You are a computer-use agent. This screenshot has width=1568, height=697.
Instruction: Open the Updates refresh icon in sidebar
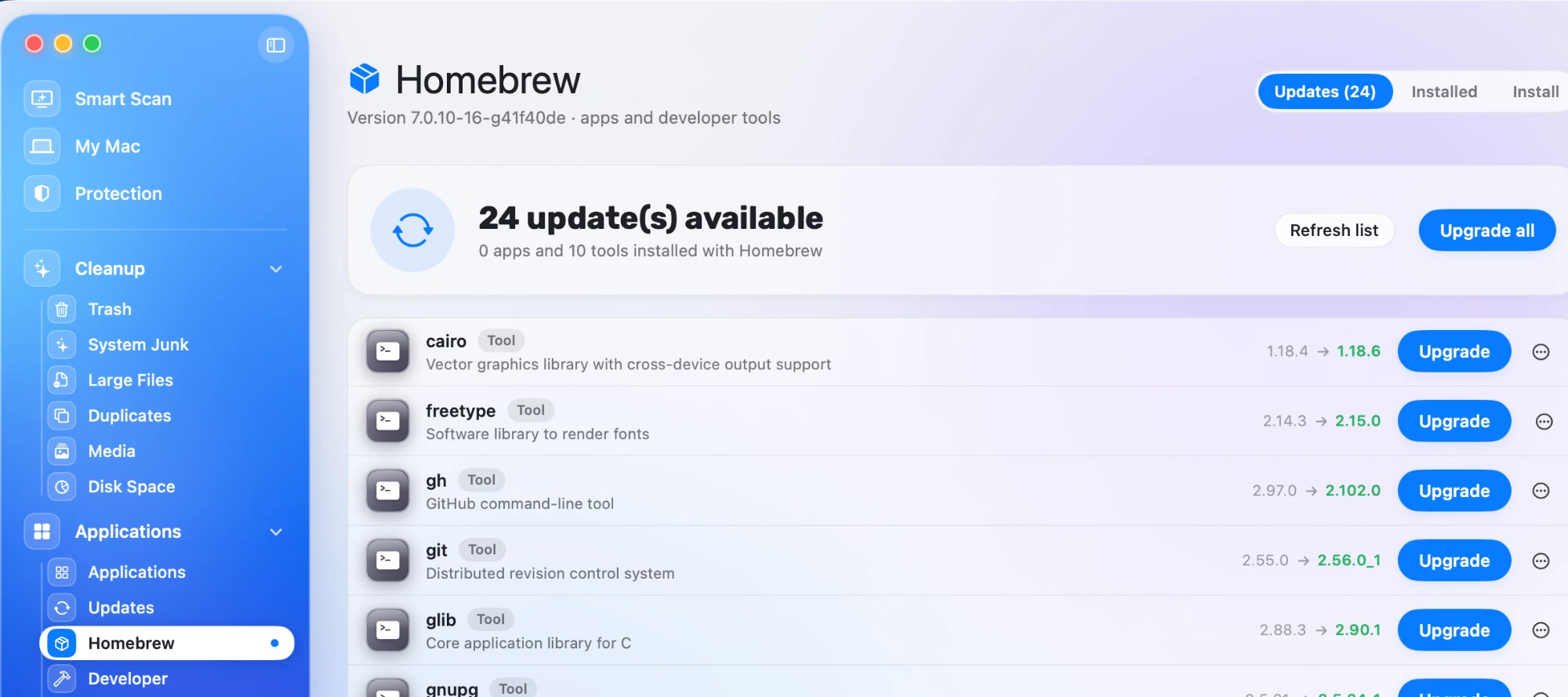point(62,608)
